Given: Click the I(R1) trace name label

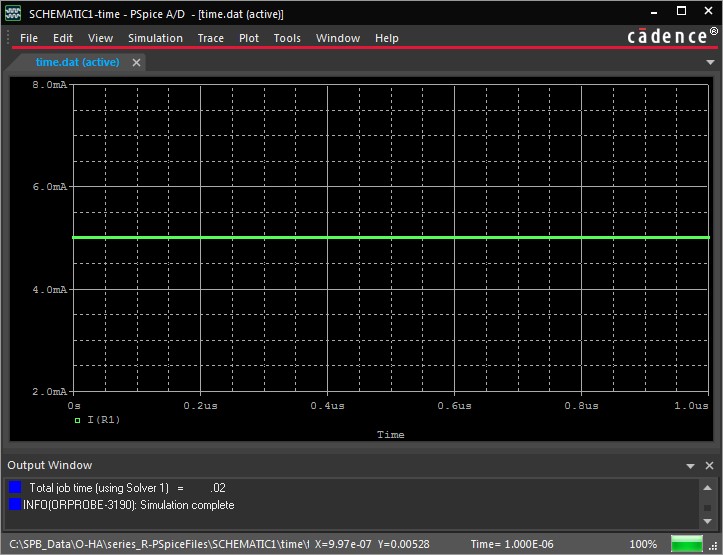Looking at the screenshot, I should pos(103,421).
